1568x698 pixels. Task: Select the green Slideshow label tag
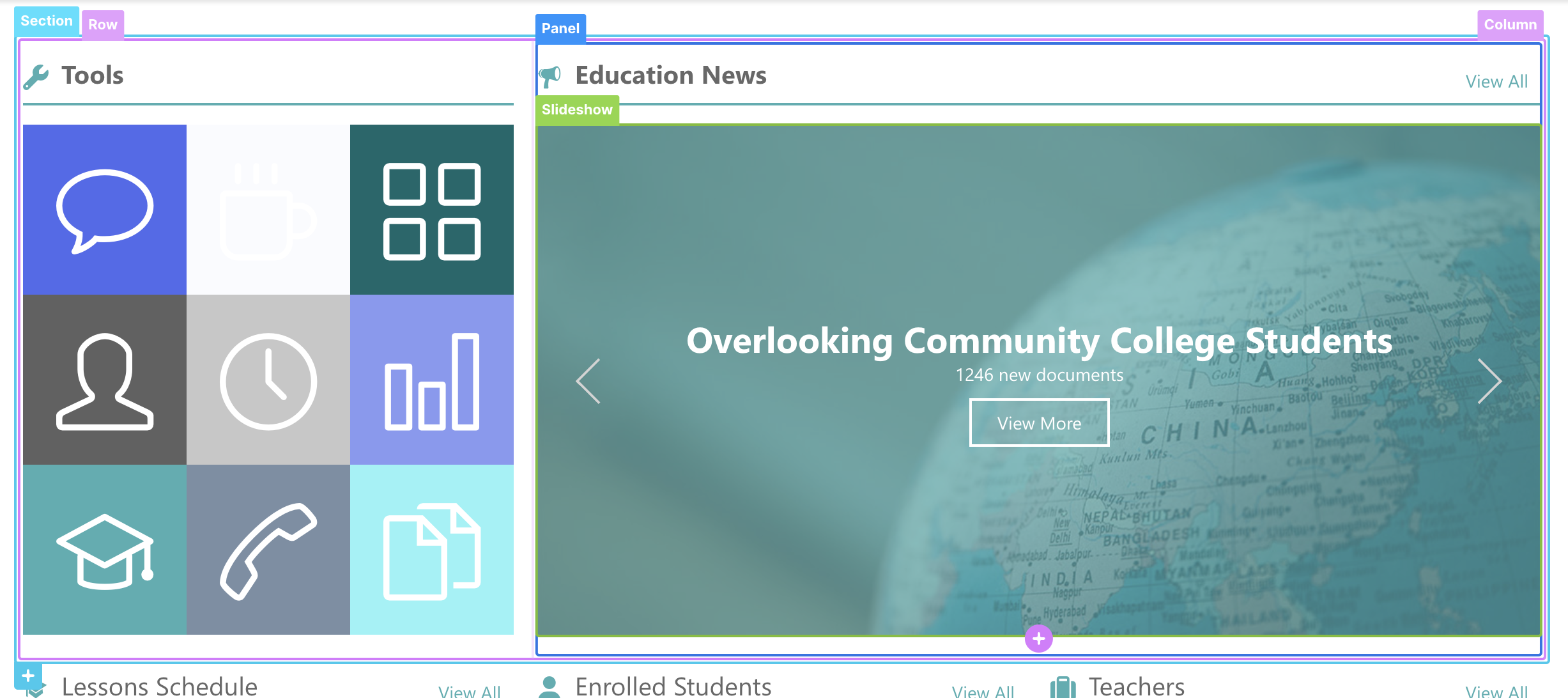pos(577,110)
